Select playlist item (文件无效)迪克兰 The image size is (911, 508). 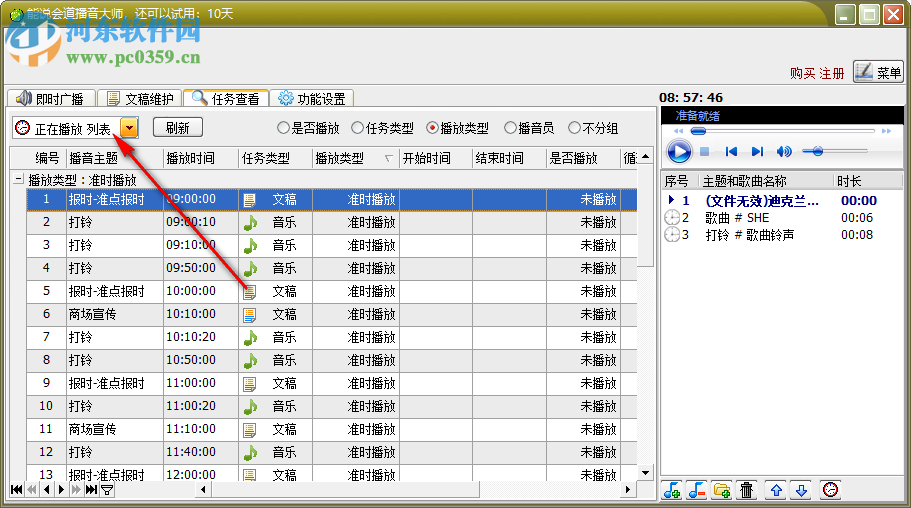(x=783, y=201)
